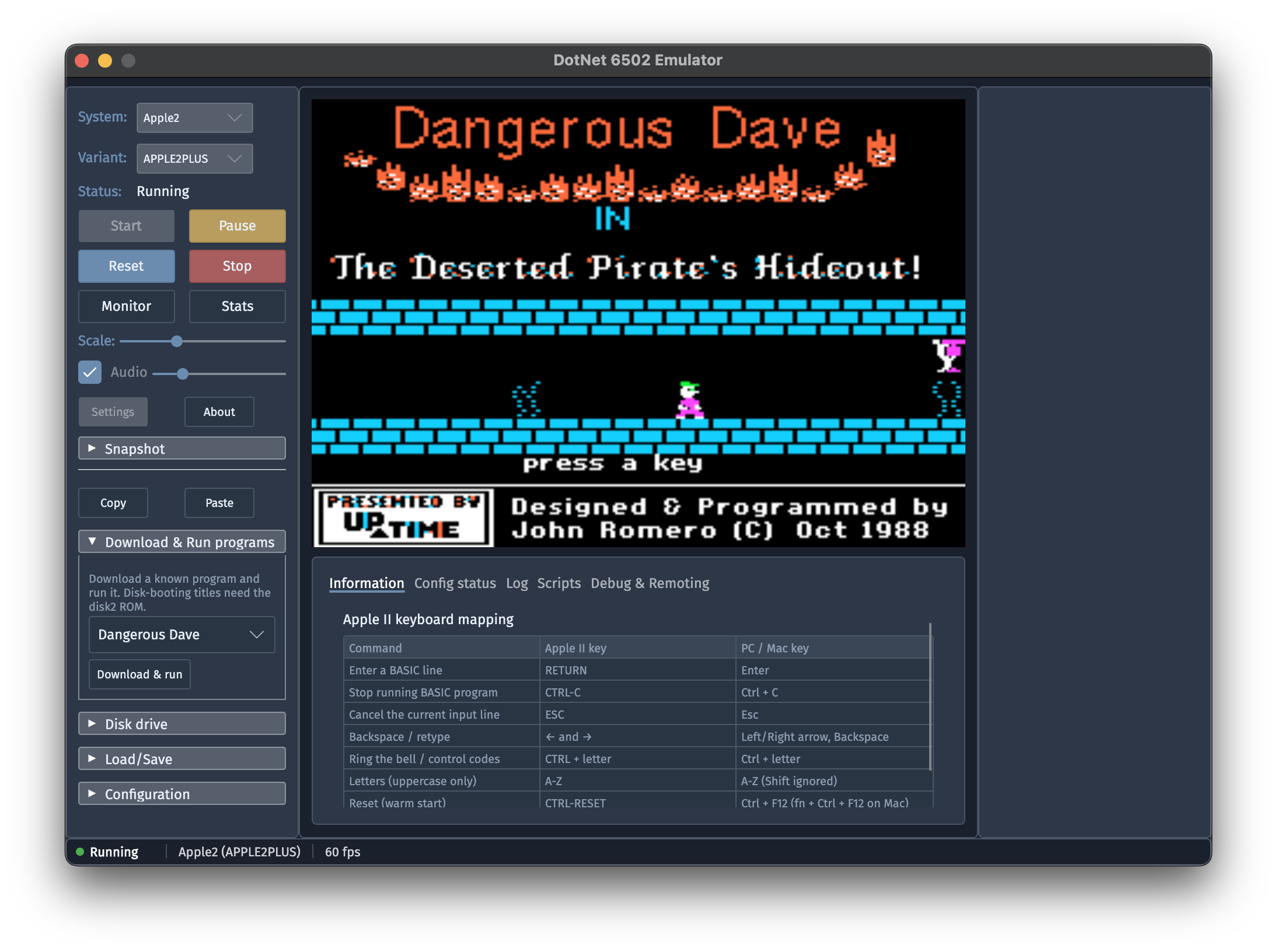Switch to the Information tab
The height and width of the screenshot is (952, 1277).
pyautogui.click(x=367, y=583)
